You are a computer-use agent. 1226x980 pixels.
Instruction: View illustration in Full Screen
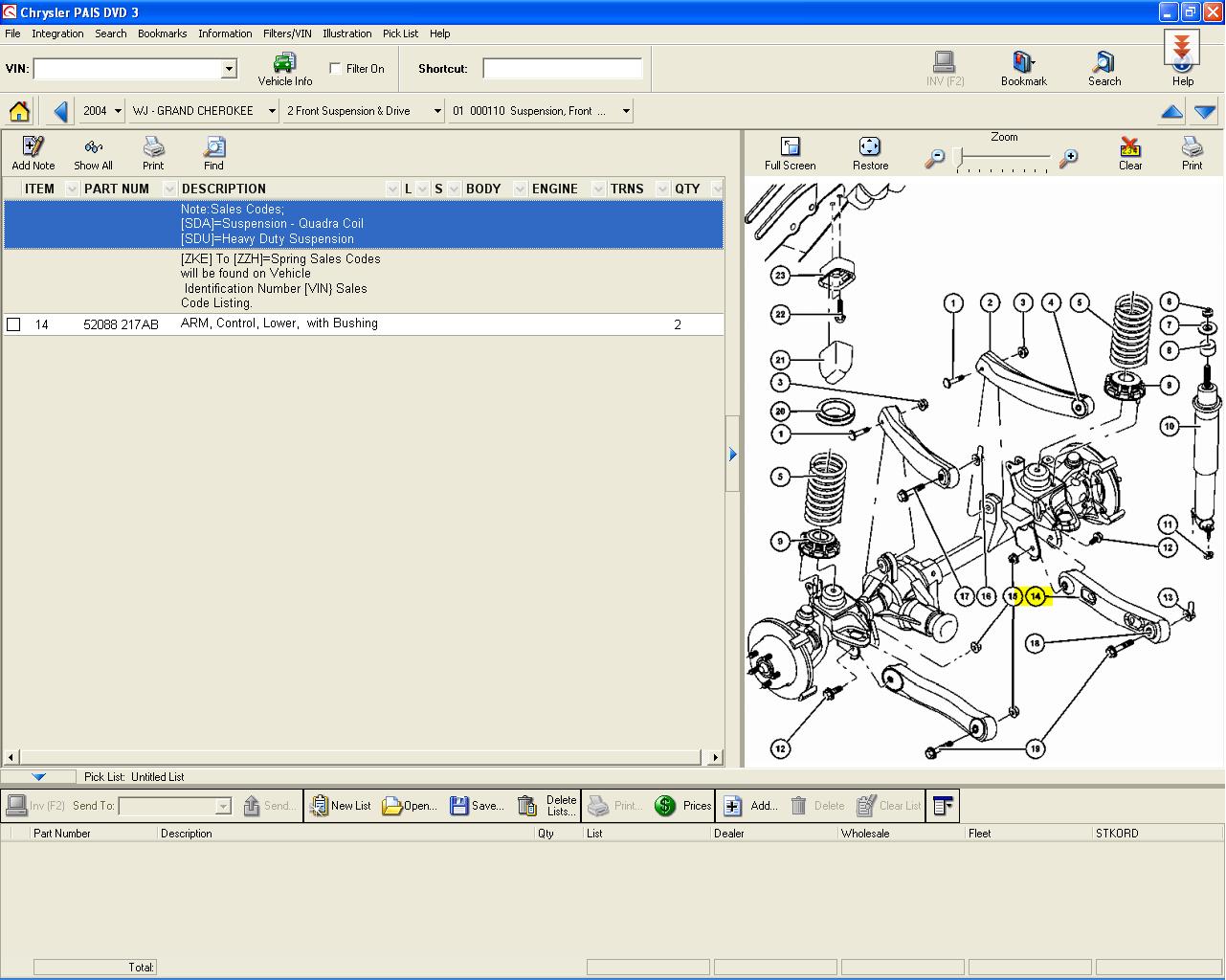click(790, 153)
